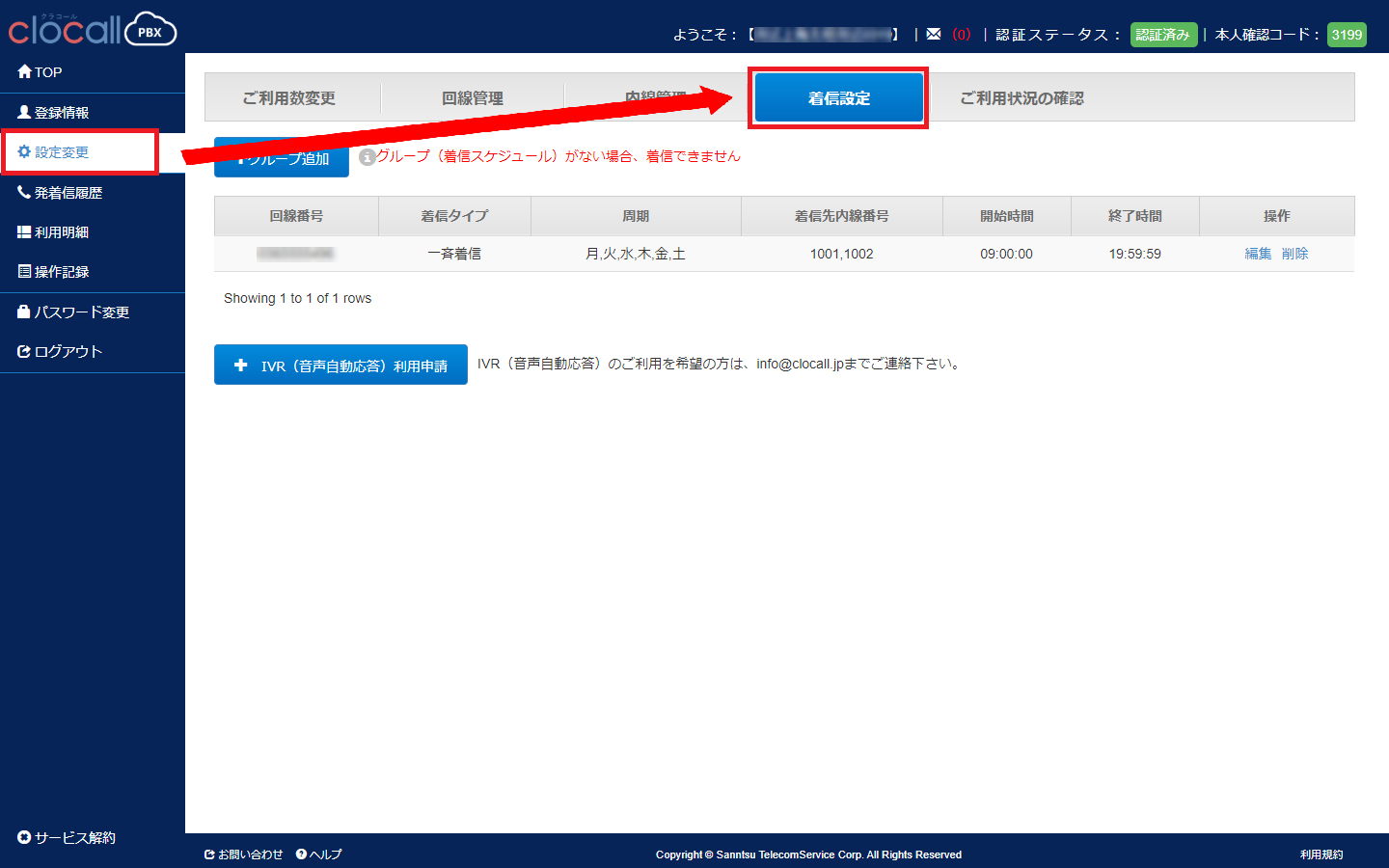
Task: Open 利用明細 in the sidebar
Action: point(53,232)
